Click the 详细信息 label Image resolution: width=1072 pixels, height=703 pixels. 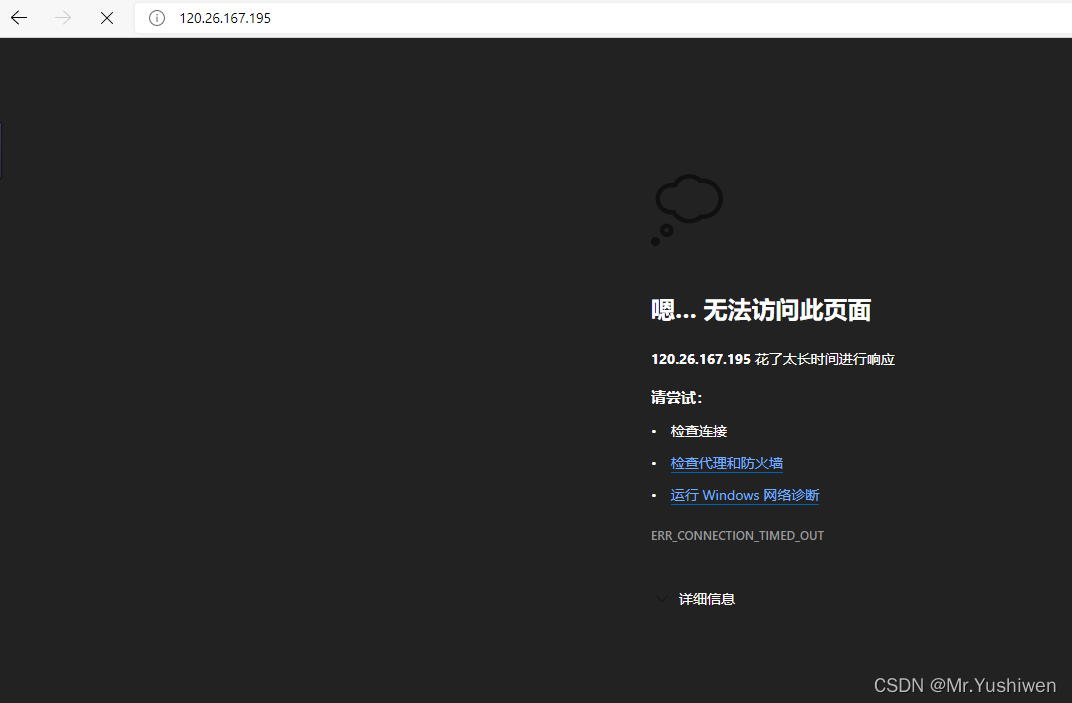707,599
